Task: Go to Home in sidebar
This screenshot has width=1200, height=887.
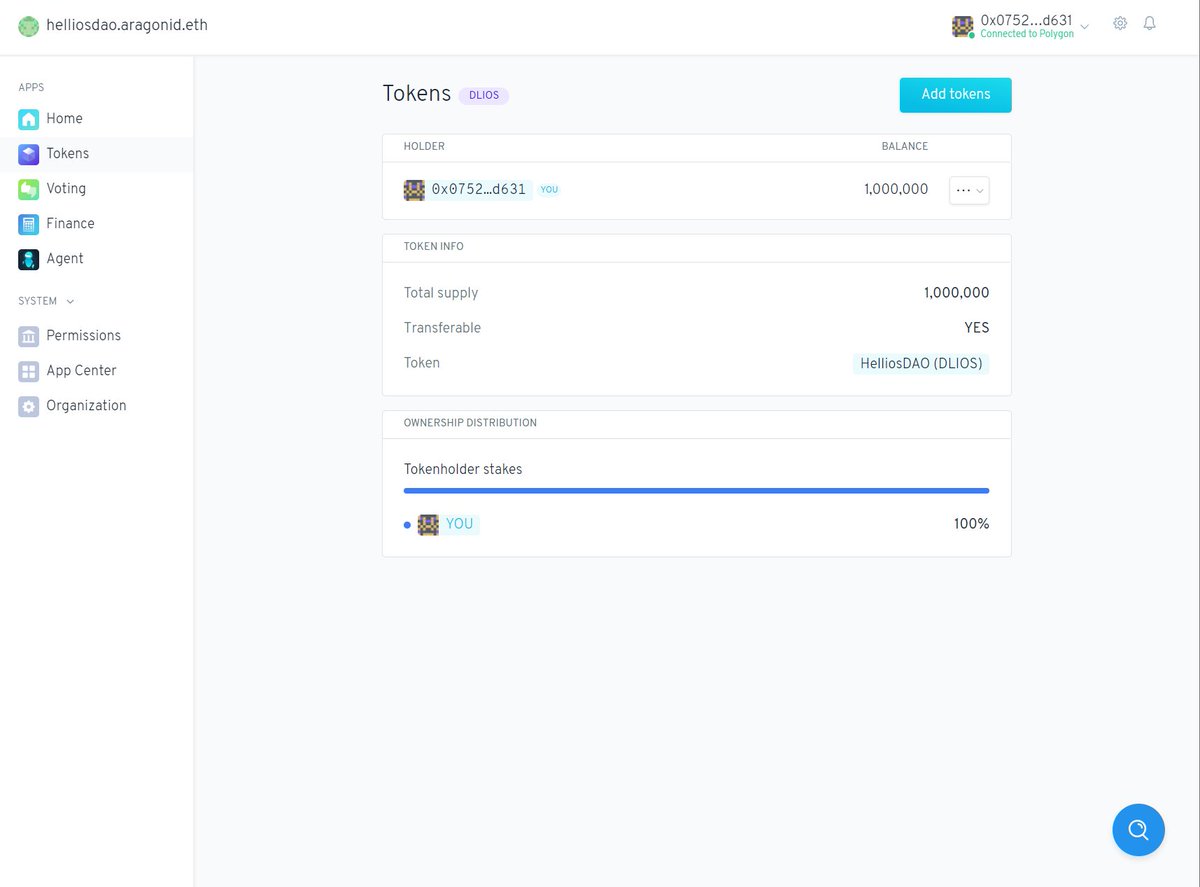Action: (64, 119)
